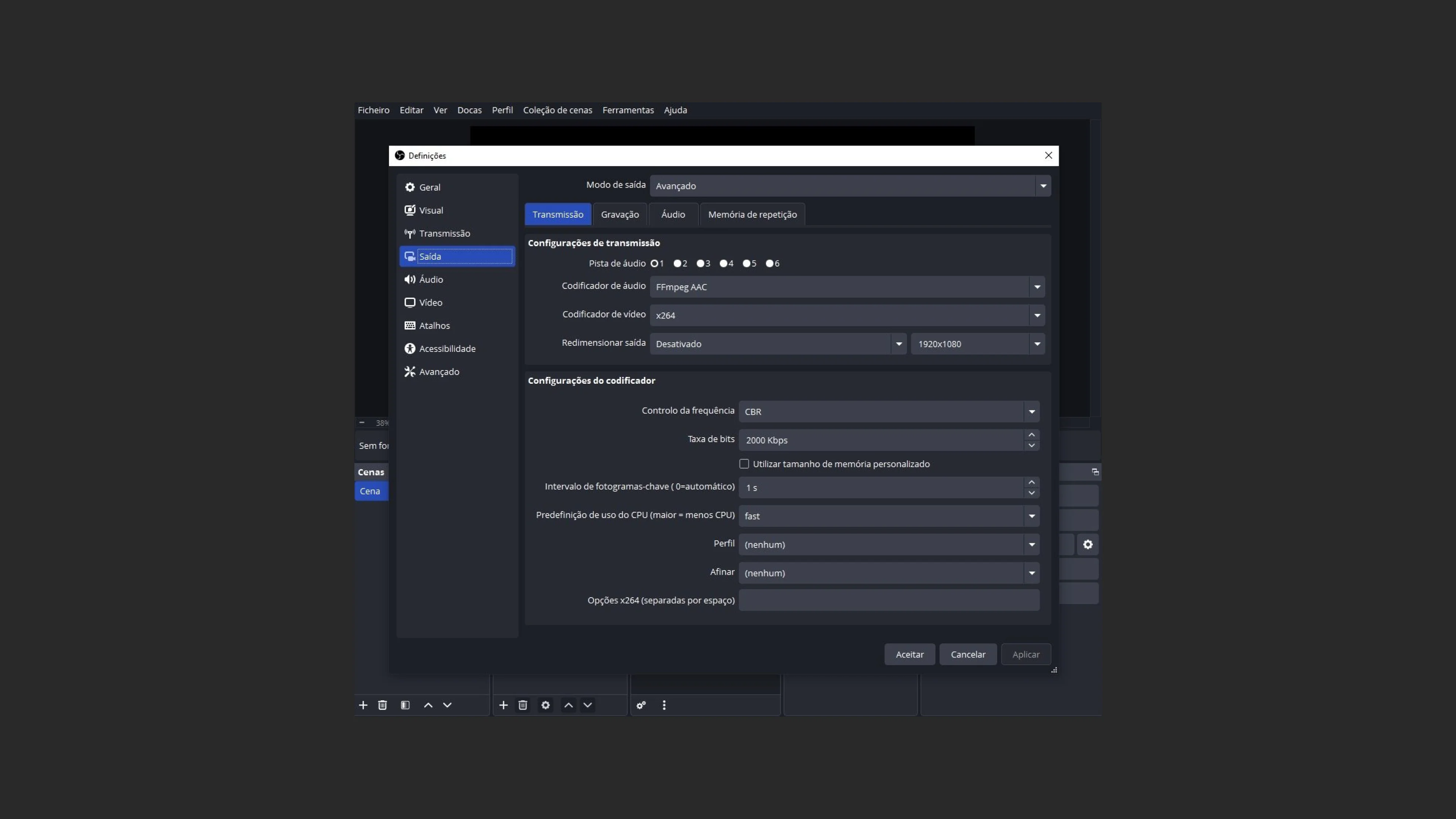Image resolution: width=1456 pixels, height=819 pixels.
Task: Enable Utilizar tamanho de memória personalizado
Action: pyautogui.click(x=744, y=464)
